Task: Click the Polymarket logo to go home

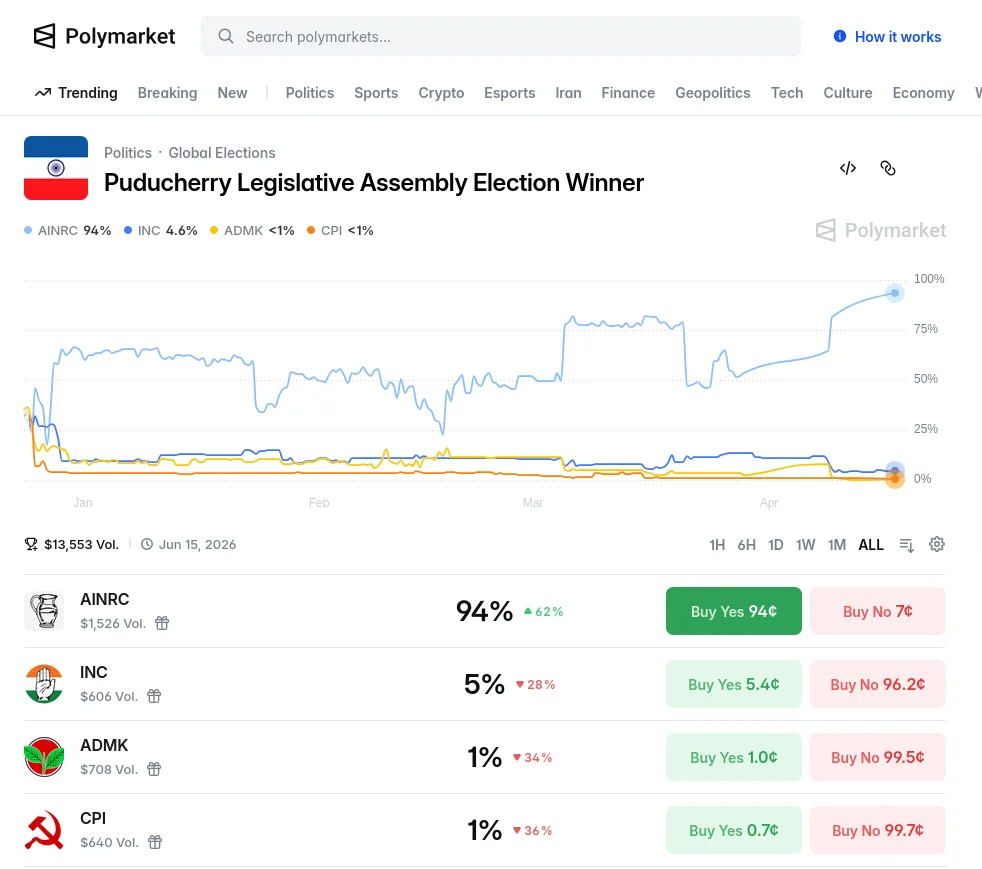Action: (x=104, y=37)
